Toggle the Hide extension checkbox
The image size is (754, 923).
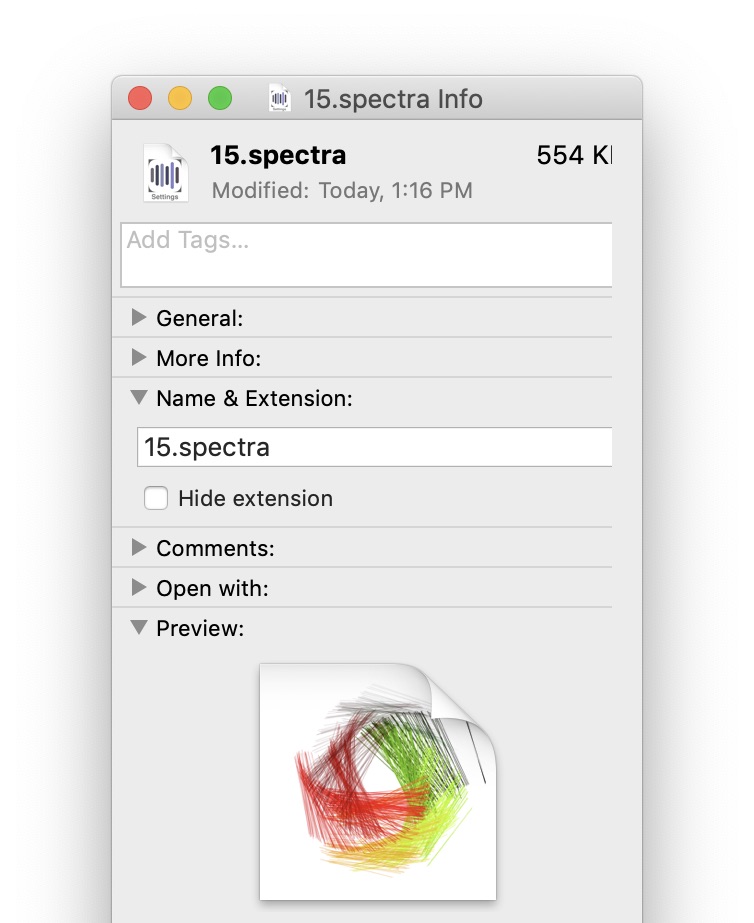pyautogui.click(x=156, y=498)
